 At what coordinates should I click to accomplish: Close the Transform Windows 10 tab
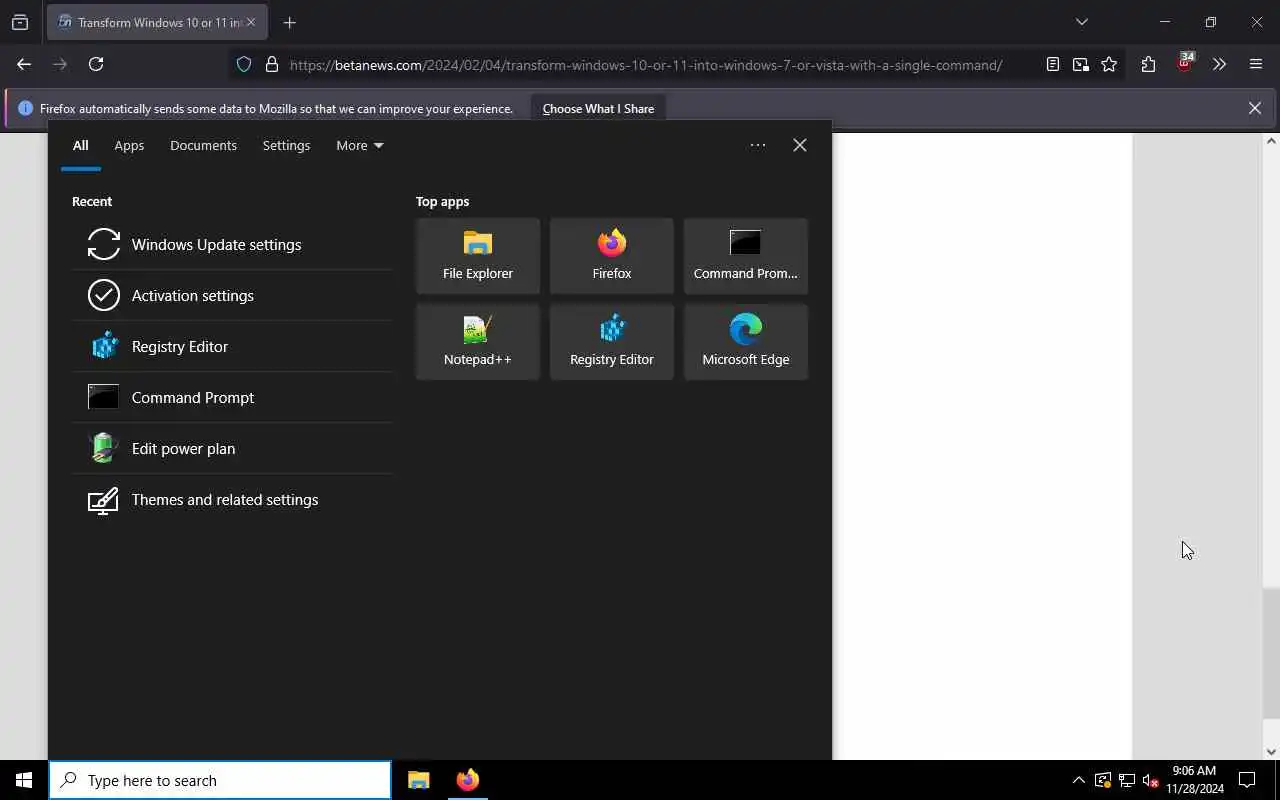pyautogui.click(x=251, y=22)
